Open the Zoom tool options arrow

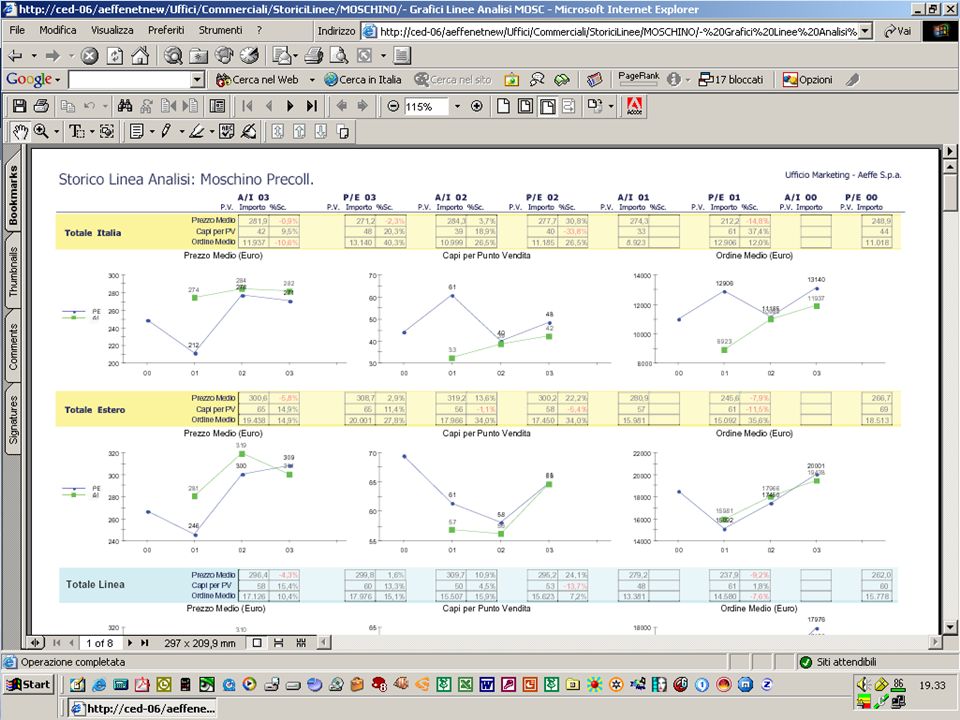56,132
